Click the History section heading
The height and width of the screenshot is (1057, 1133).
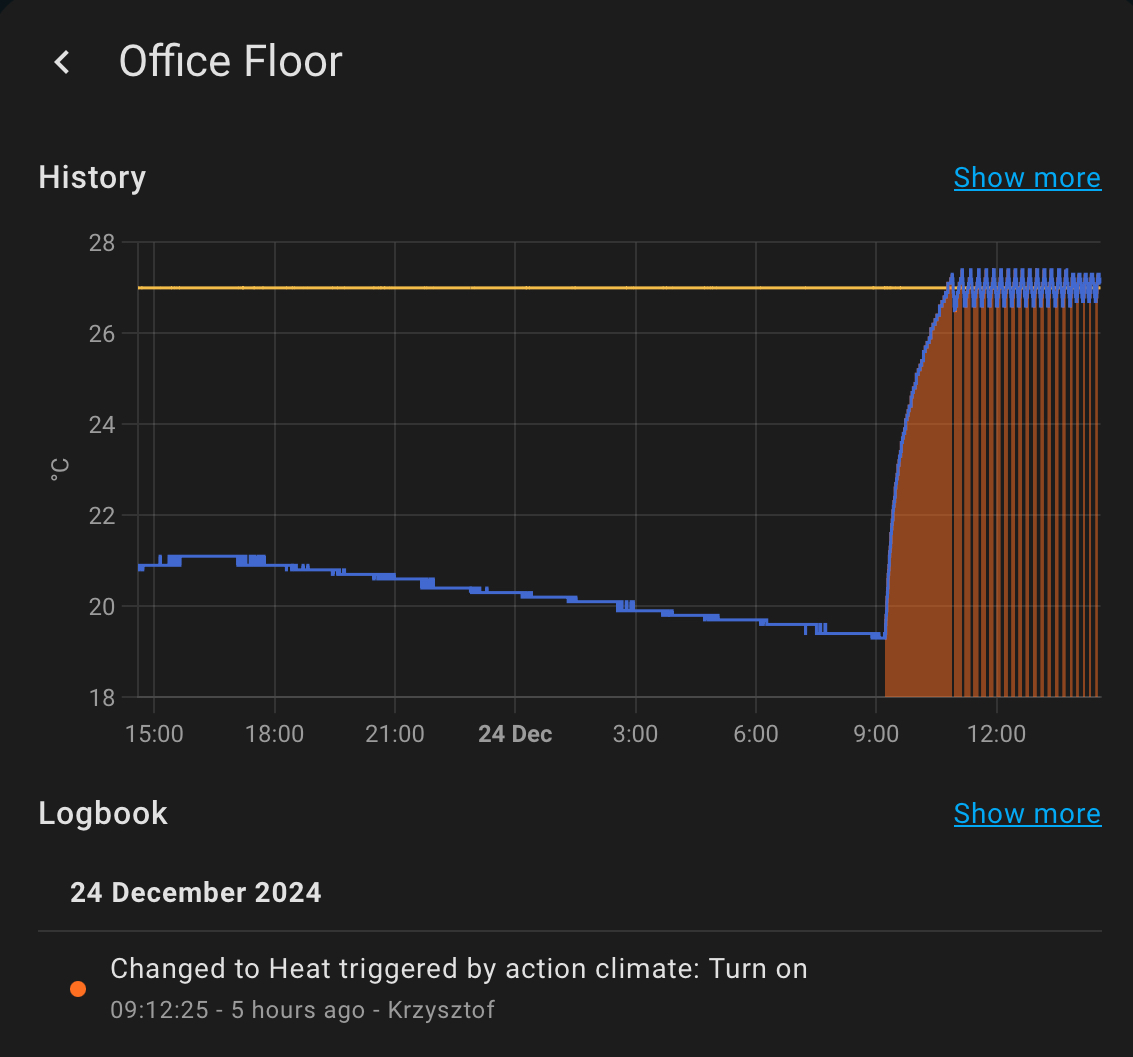pos(92,178)
